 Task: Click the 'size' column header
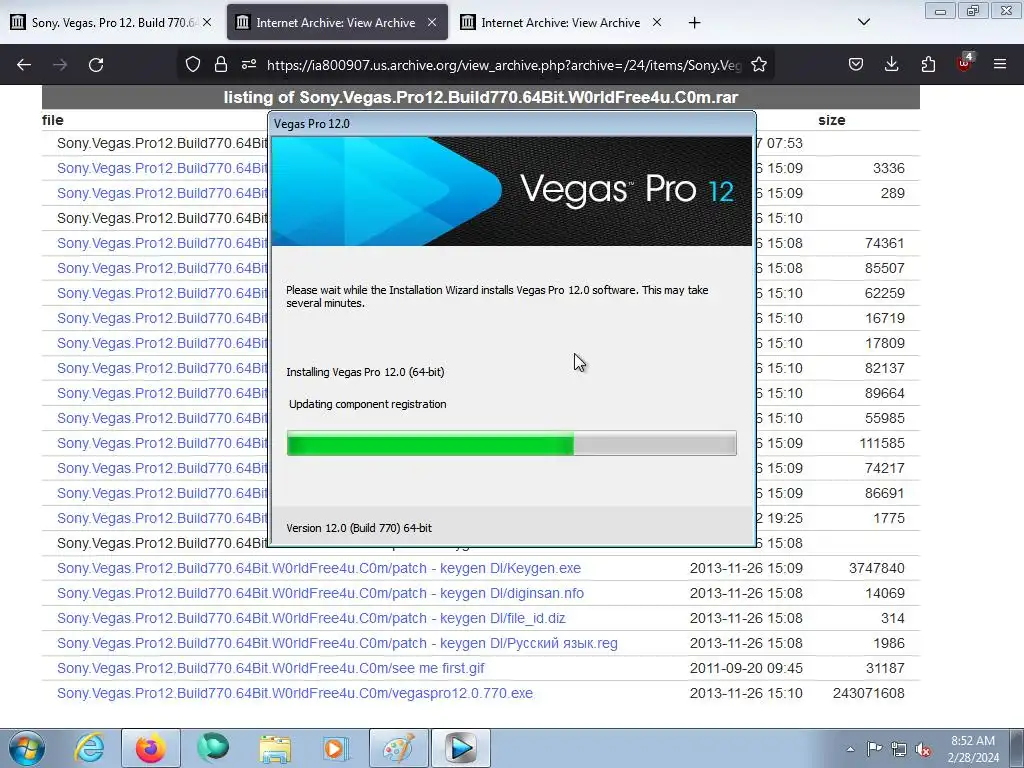pos(831,120)
